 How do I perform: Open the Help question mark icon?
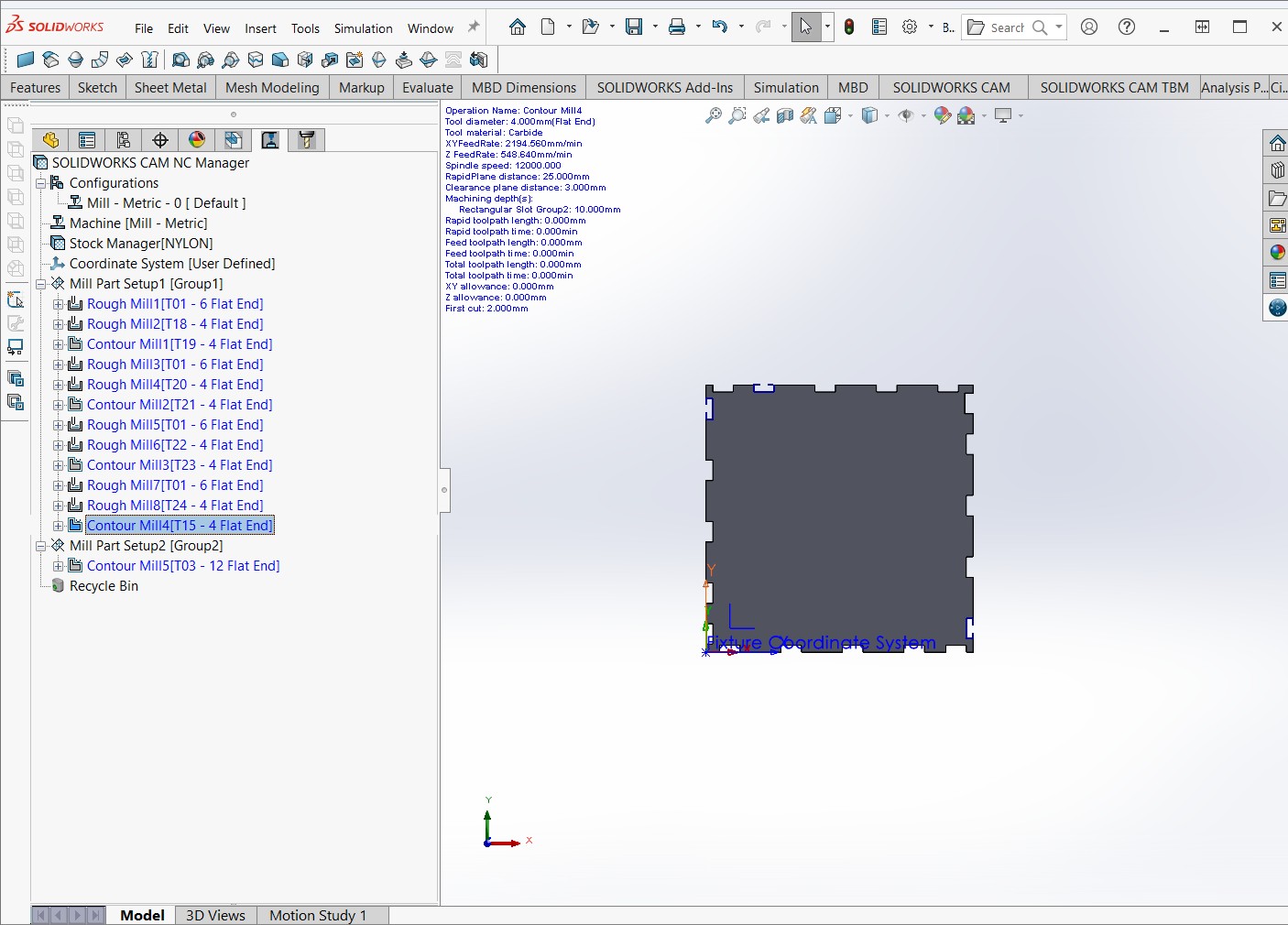pyautogui.click(x=1127, y=27)
